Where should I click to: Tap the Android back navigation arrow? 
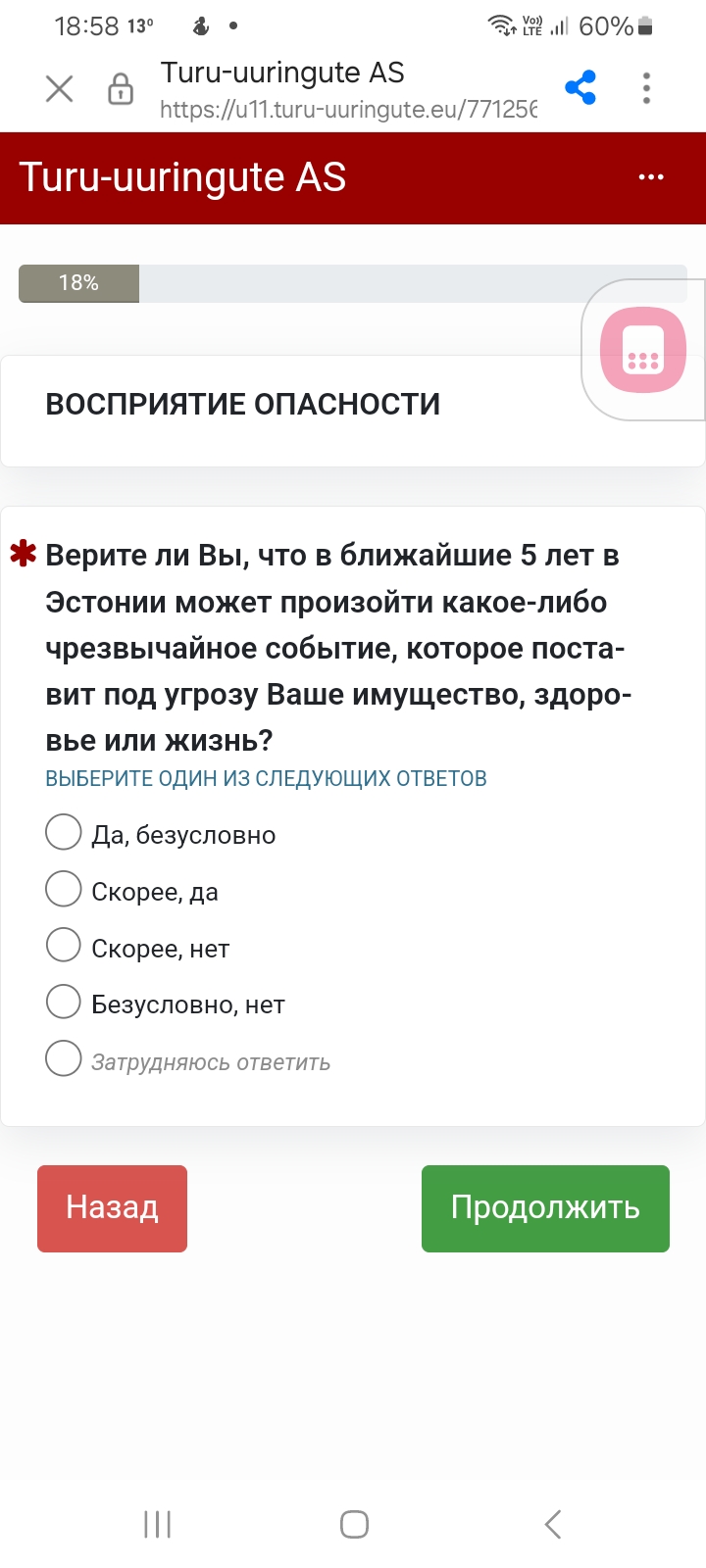point(553,1524)
